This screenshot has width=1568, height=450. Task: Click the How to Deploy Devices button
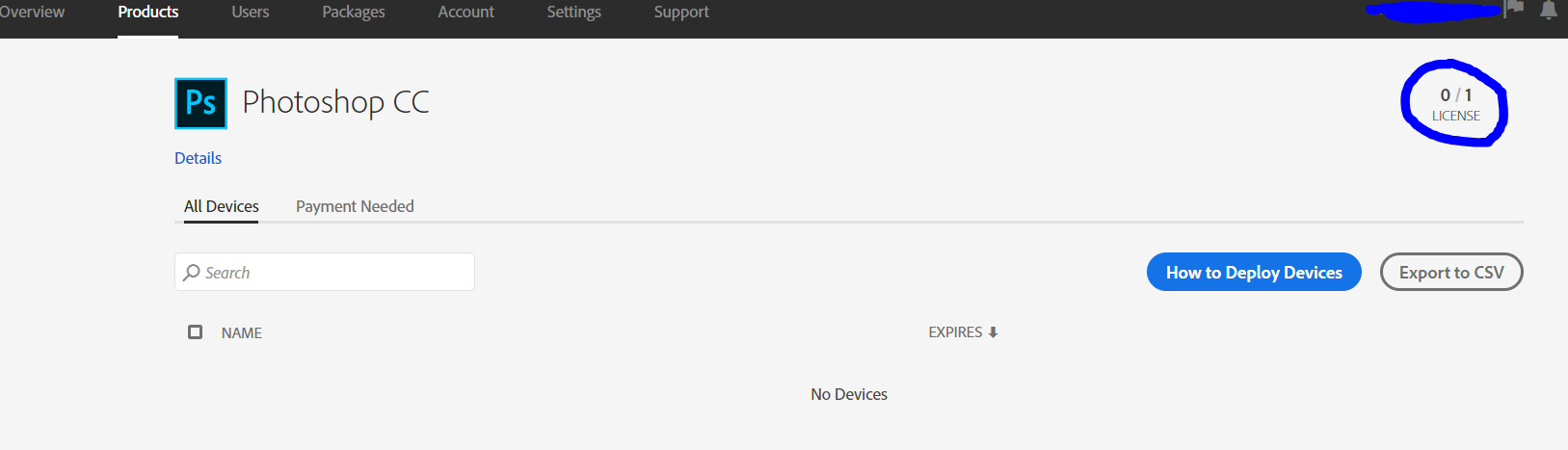1254,272
